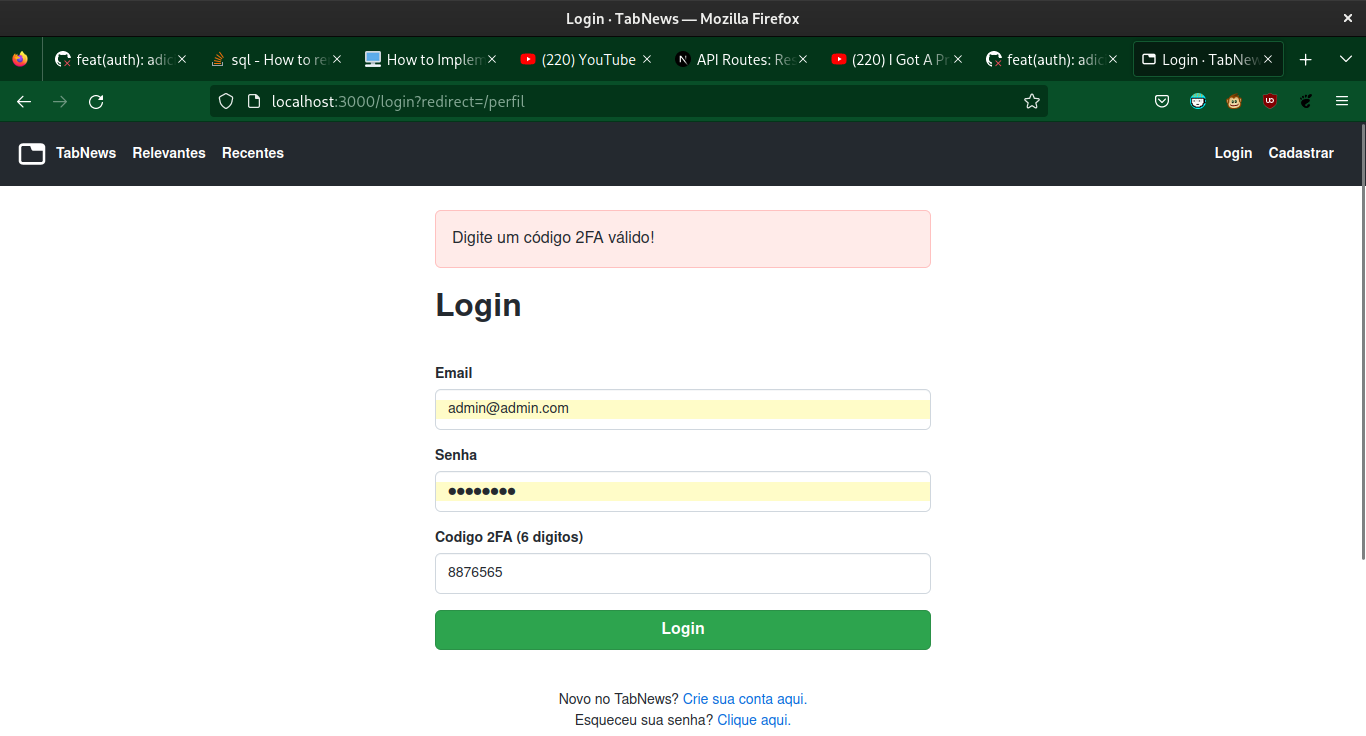Open the Recentes navigation link

(x=253, y=153)
